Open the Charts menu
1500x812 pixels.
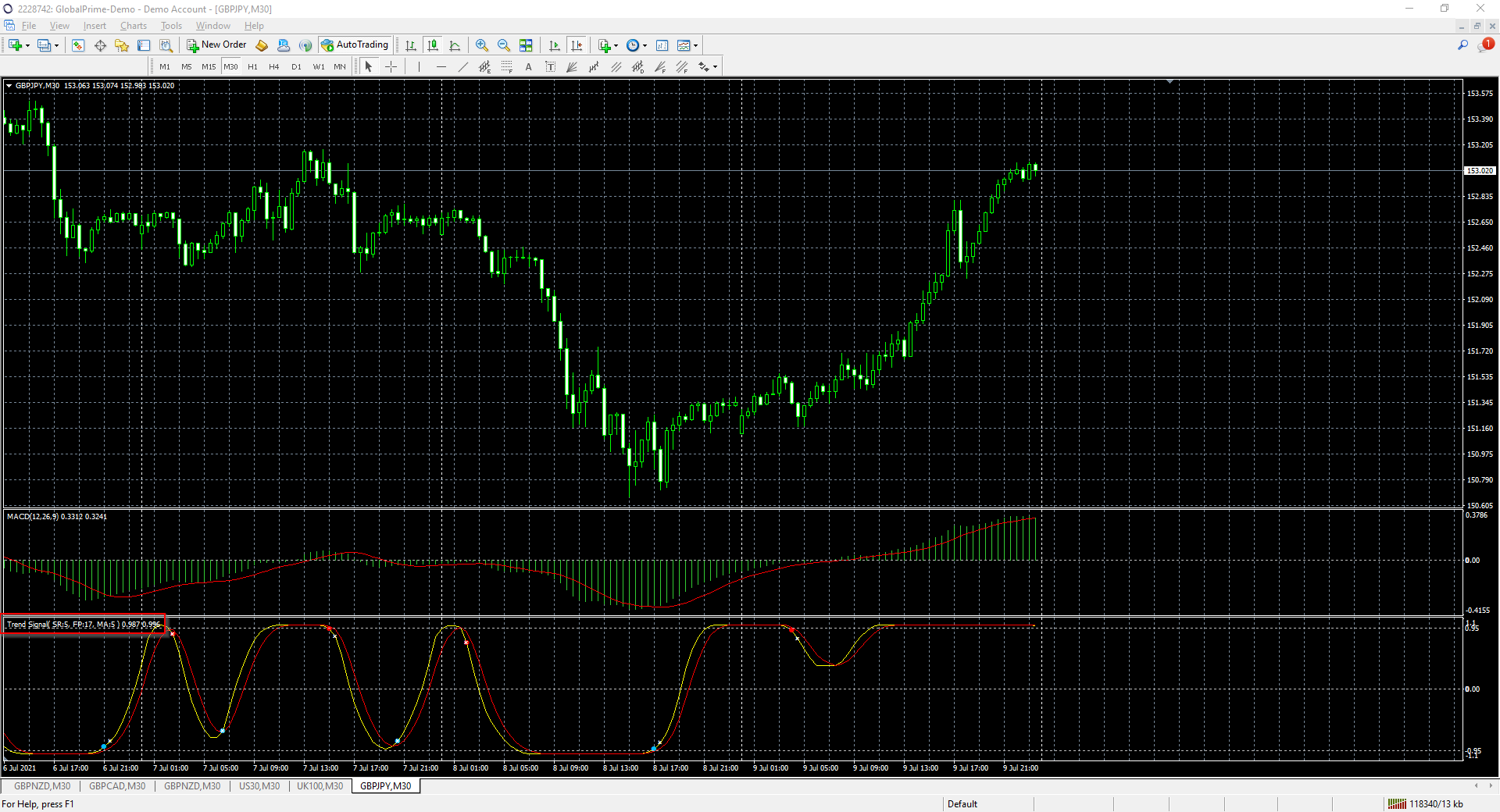tap(133, 26)
